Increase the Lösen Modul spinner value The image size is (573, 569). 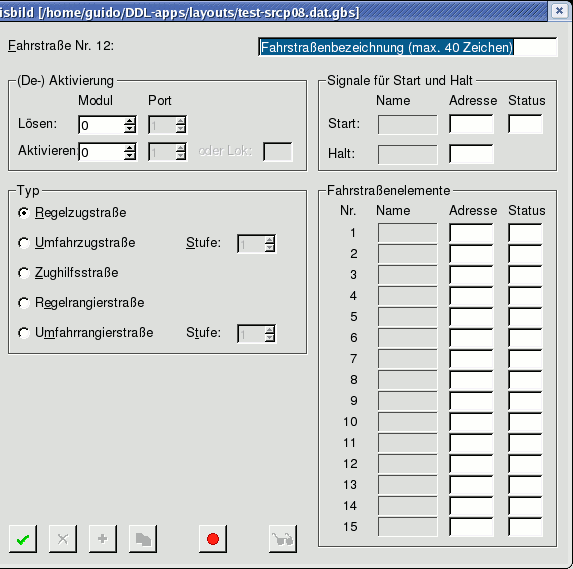(129, 121)
